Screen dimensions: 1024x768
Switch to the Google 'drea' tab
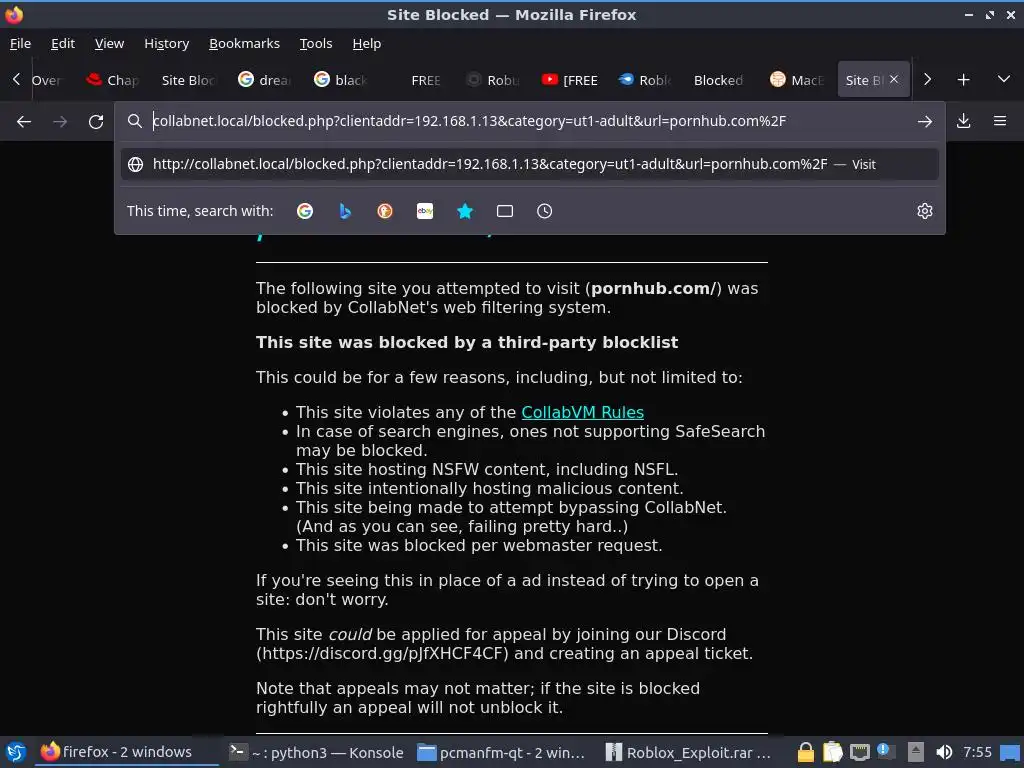click(264, 80)
